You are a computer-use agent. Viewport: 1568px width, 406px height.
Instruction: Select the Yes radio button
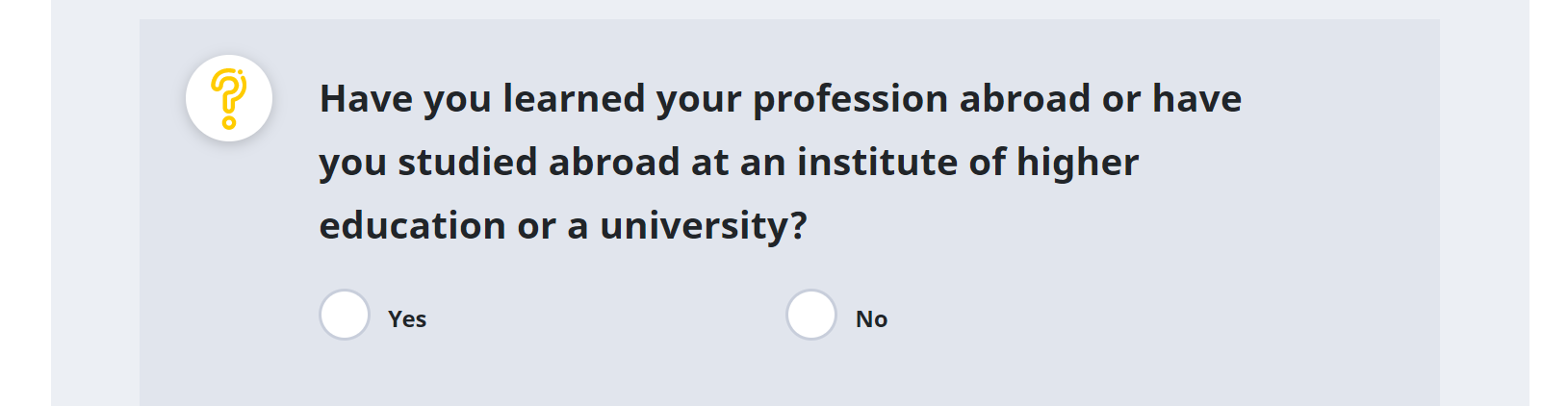point(345,315)
